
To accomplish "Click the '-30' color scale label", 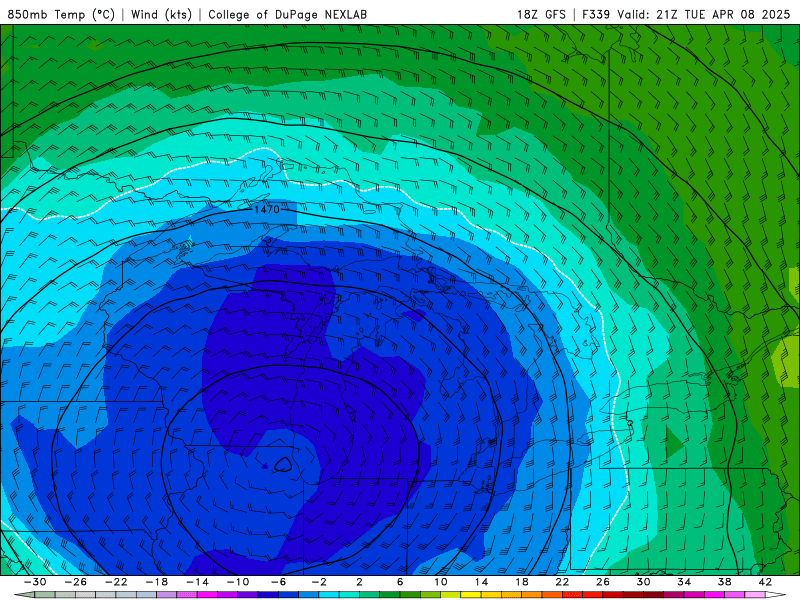I will [x=35, y=582].
